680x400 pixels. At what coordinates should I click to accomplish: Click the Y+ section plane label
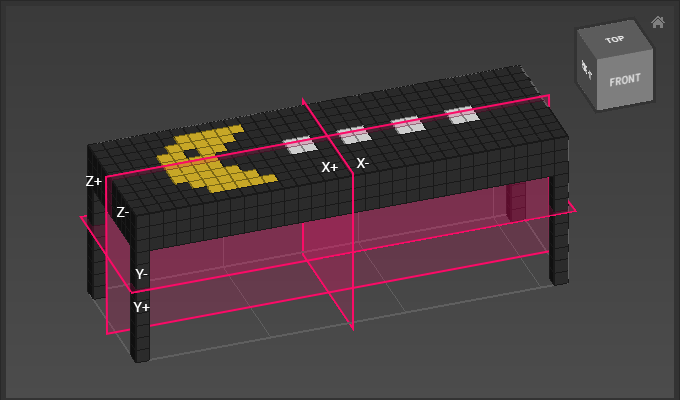tap(142, 307)
